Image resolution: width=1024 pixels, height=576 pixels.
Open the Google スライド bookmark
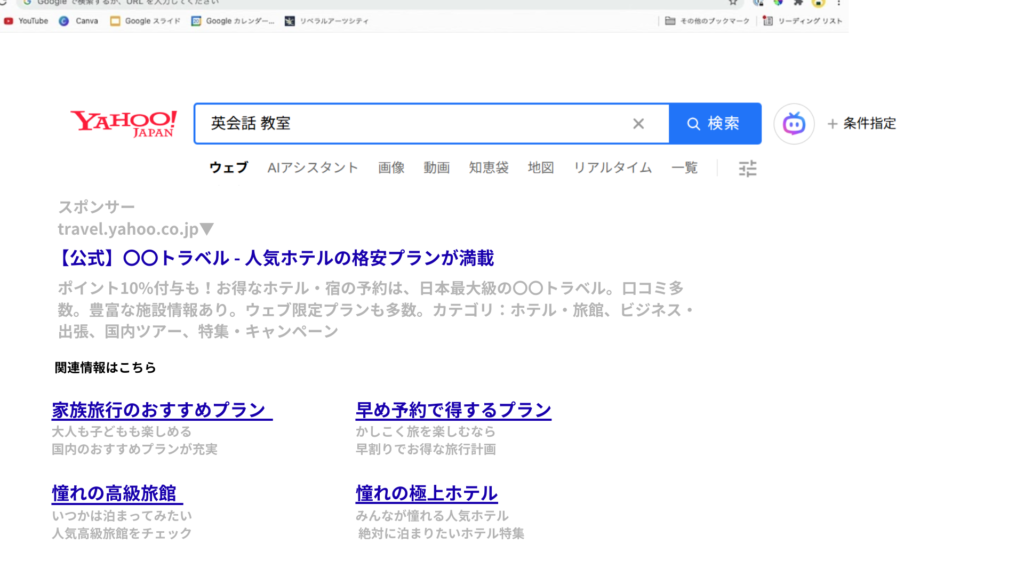[146, 21]
